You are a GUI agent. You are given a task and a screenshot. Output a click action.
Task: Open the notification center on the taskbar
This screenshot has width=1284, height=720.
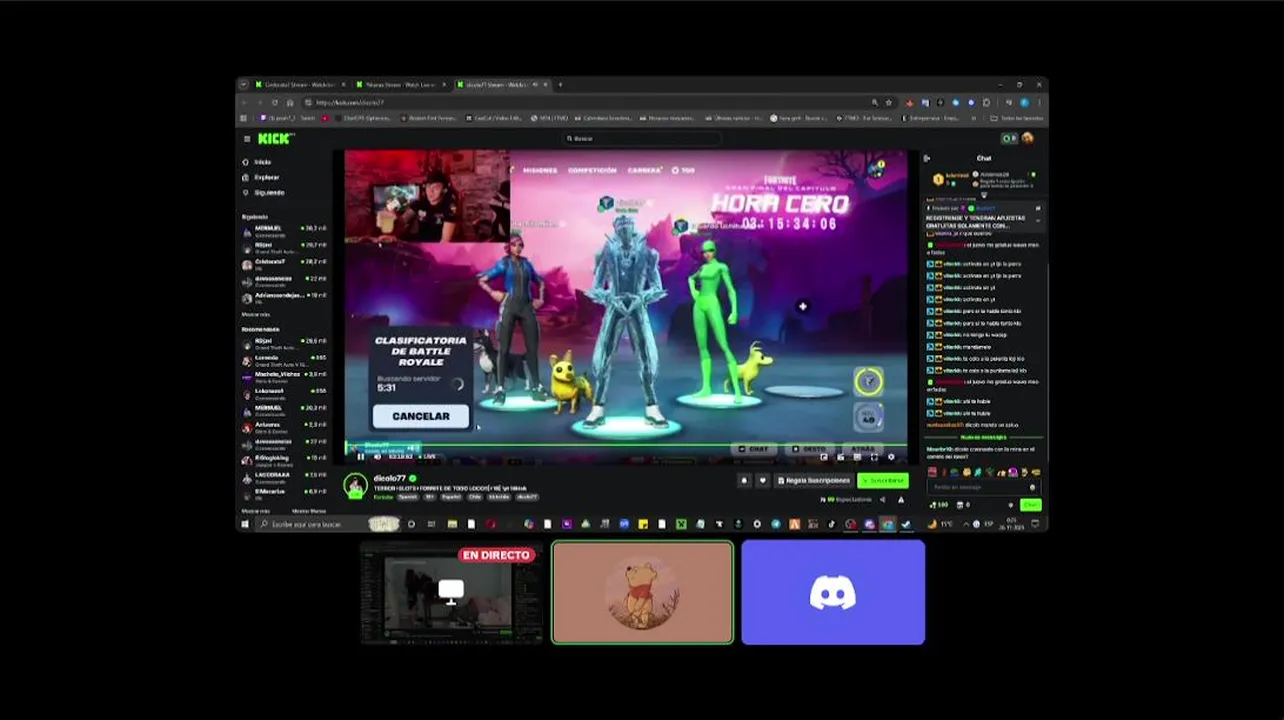[1036, 524]
